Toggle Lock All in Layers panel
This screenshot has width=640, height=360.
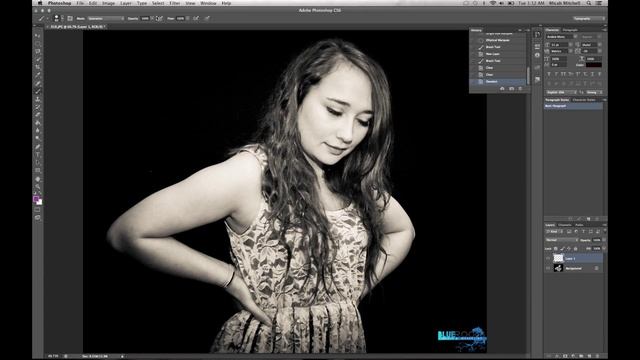pos(576,248)
